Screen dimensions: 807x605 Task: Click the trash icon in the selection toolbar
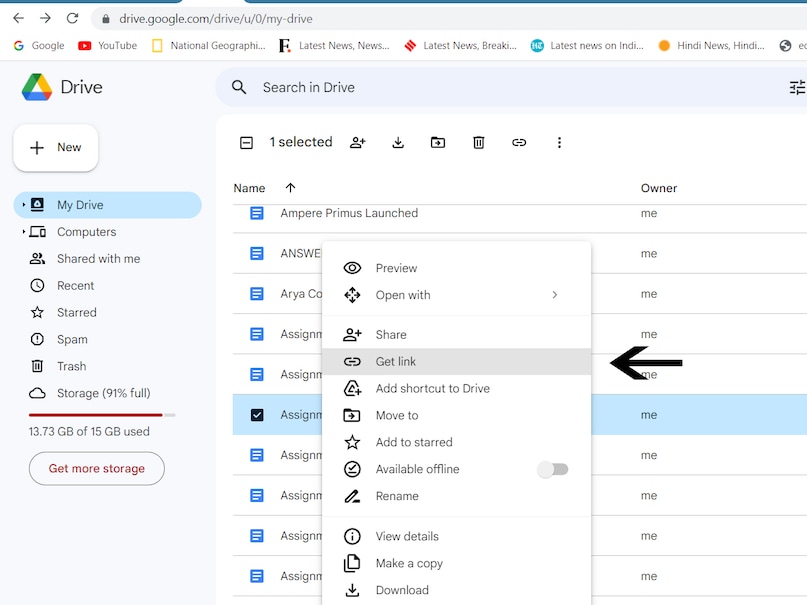point(479,143)
